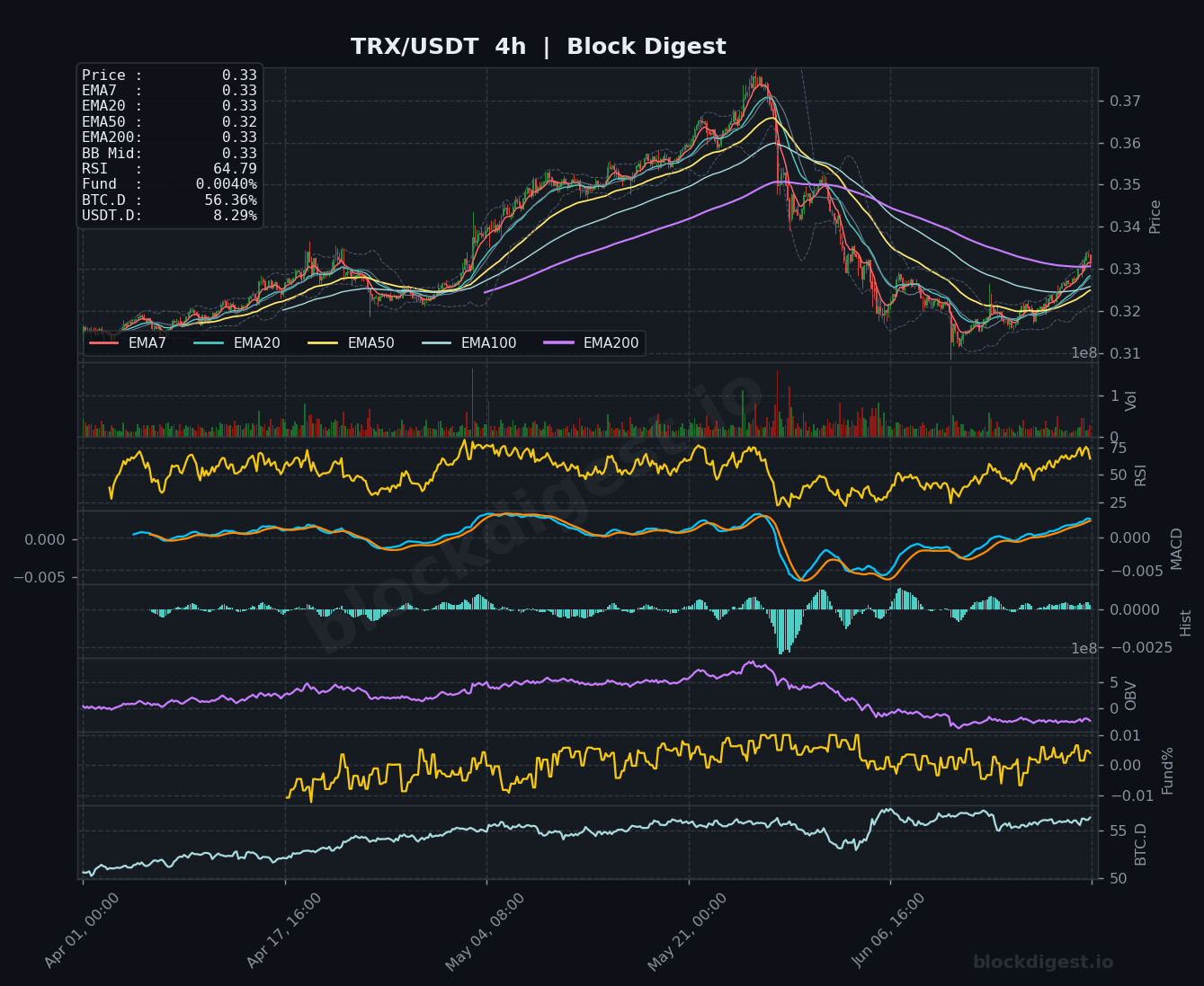Click the RSI 75 axis tick
1204x986 pixels.
coord(1118,448)
